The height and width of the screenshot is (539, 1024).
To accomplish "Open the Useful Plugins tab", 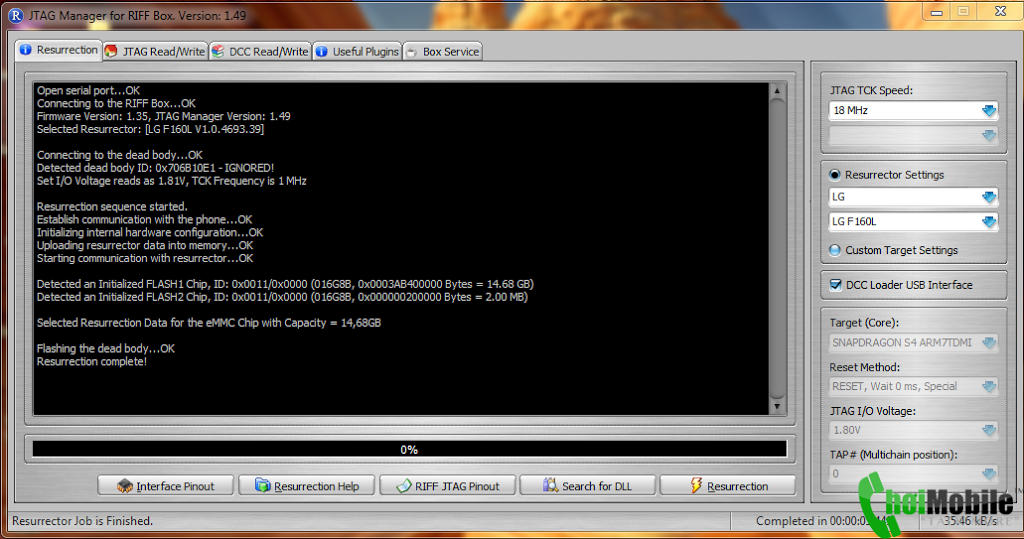I will [x=357, y=52].
